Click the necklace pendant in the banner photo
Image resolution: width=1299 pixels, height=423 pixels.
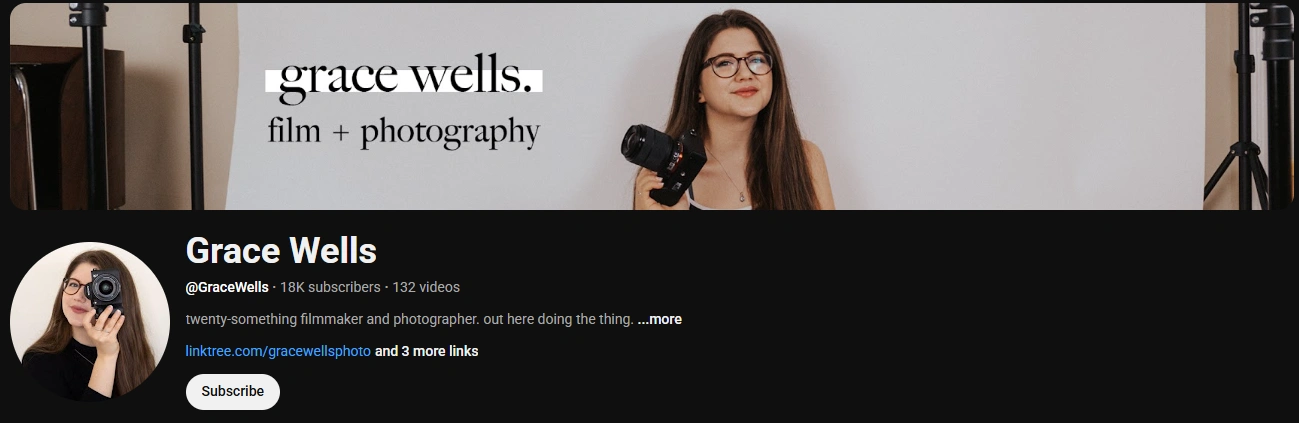click(743, 196)
